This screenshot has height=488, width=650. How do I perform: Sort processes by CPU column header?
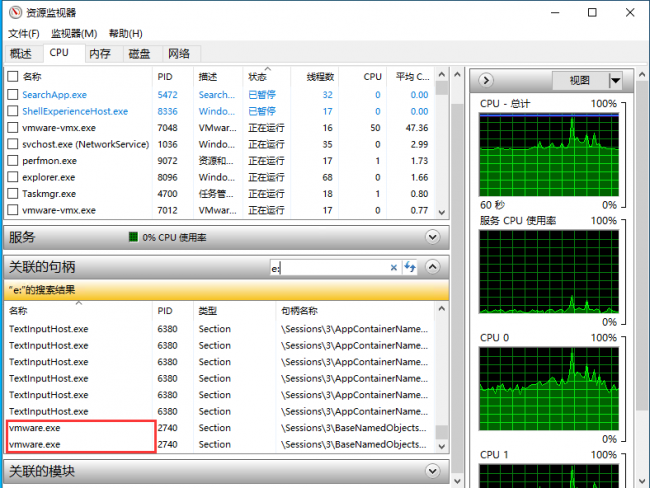[x=363, y=77]
